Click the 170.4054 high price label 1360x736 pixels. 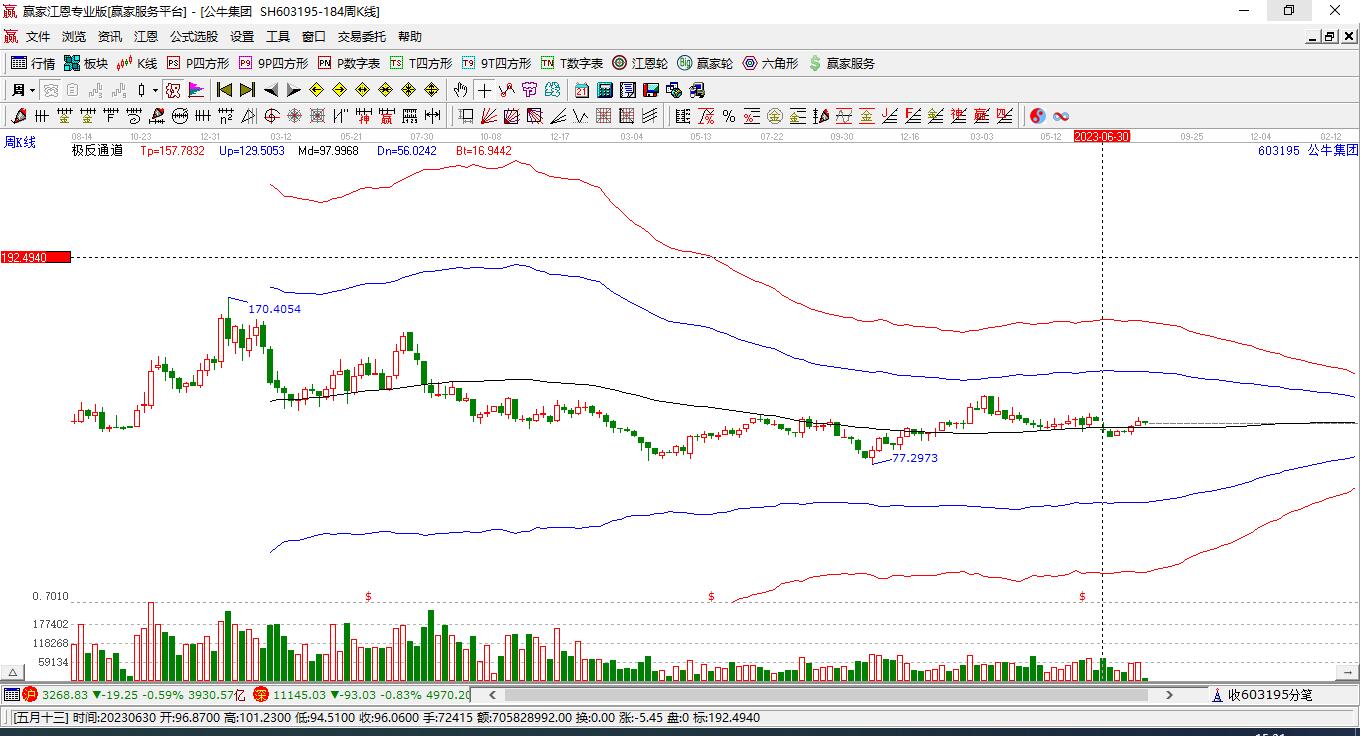[274, 309]
